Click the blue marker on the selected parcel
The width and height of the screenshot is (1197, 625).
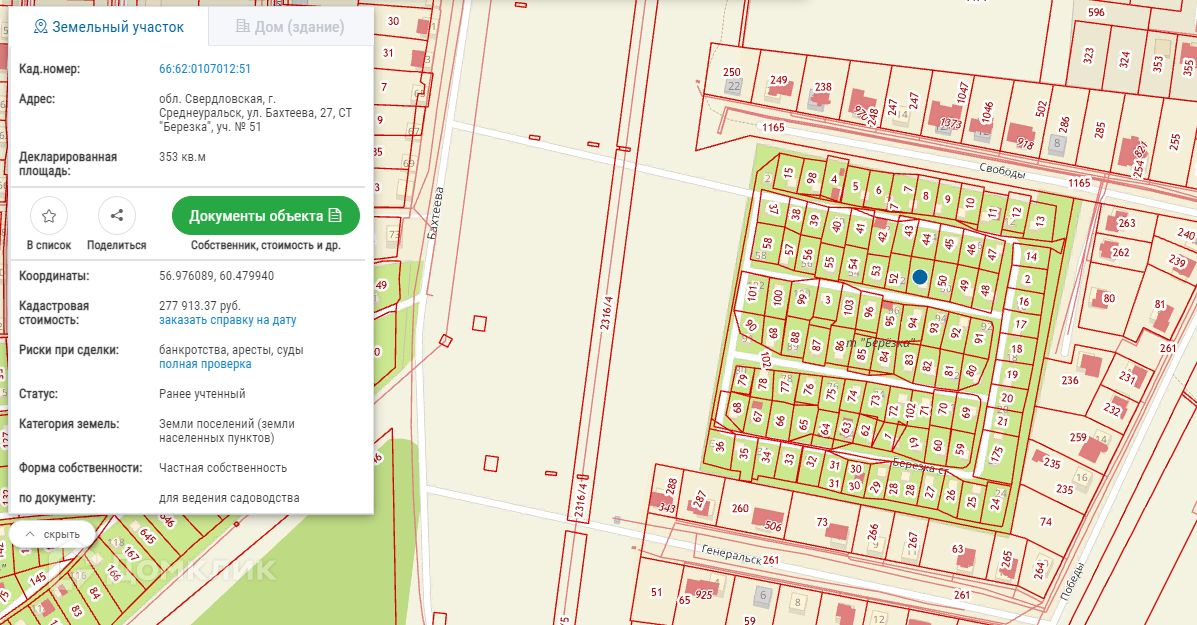point(920,277)
